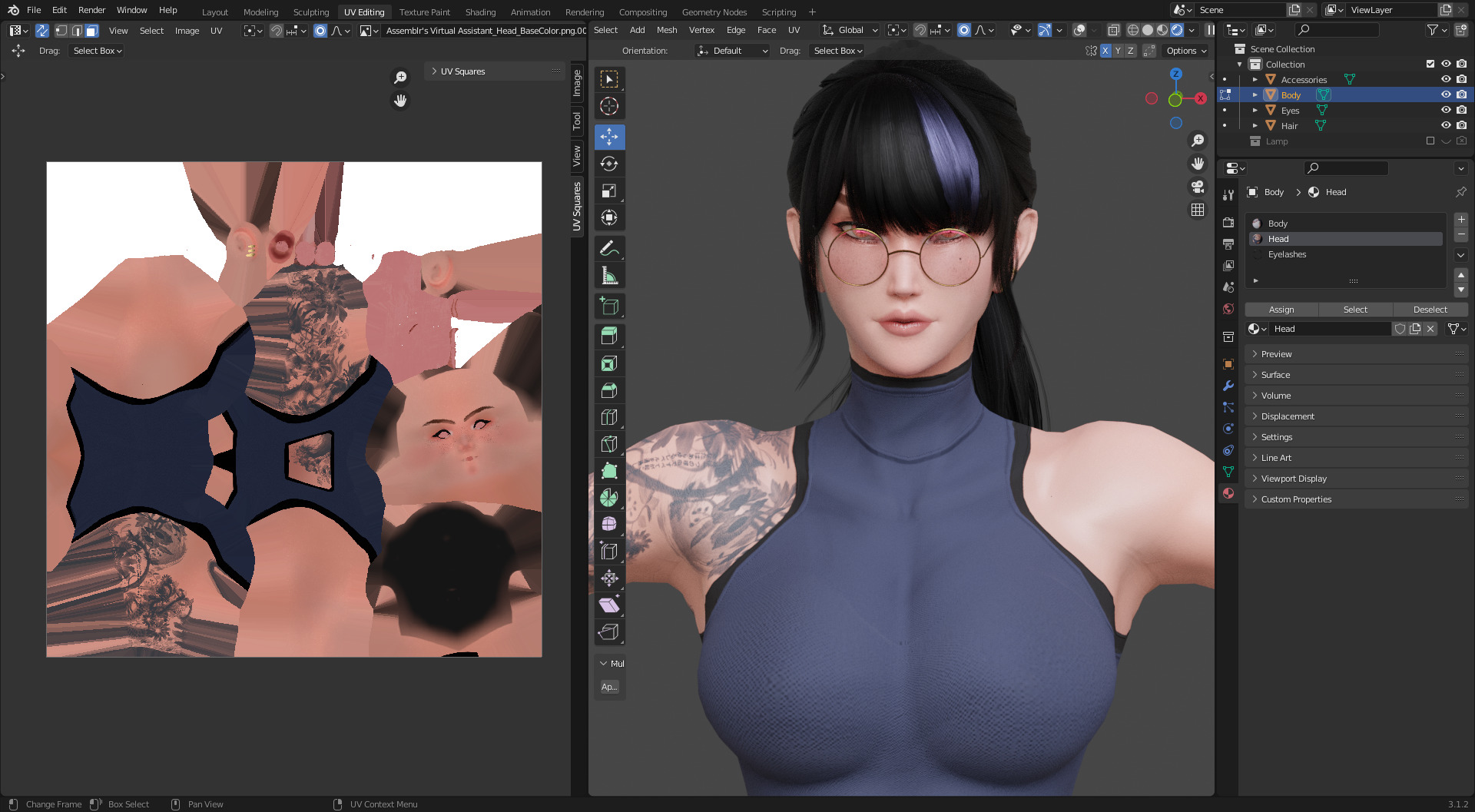Disable Body in renders camera icon
The height and width of the screenshot is (812, 1475).
[x=1461, y=94]
